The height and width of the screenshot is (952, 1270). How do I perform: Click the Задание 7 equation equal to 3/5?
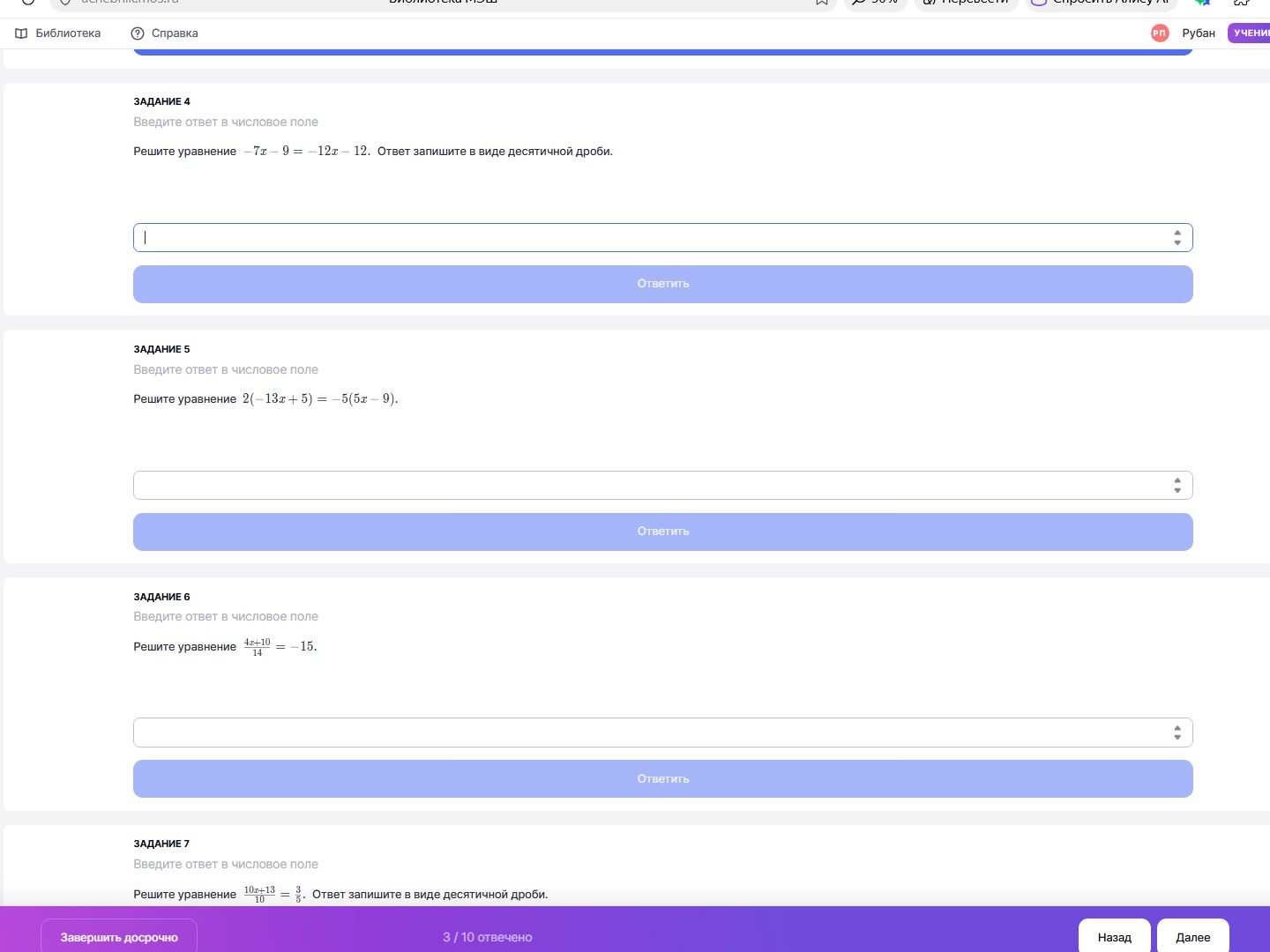(x=274, y=895)
